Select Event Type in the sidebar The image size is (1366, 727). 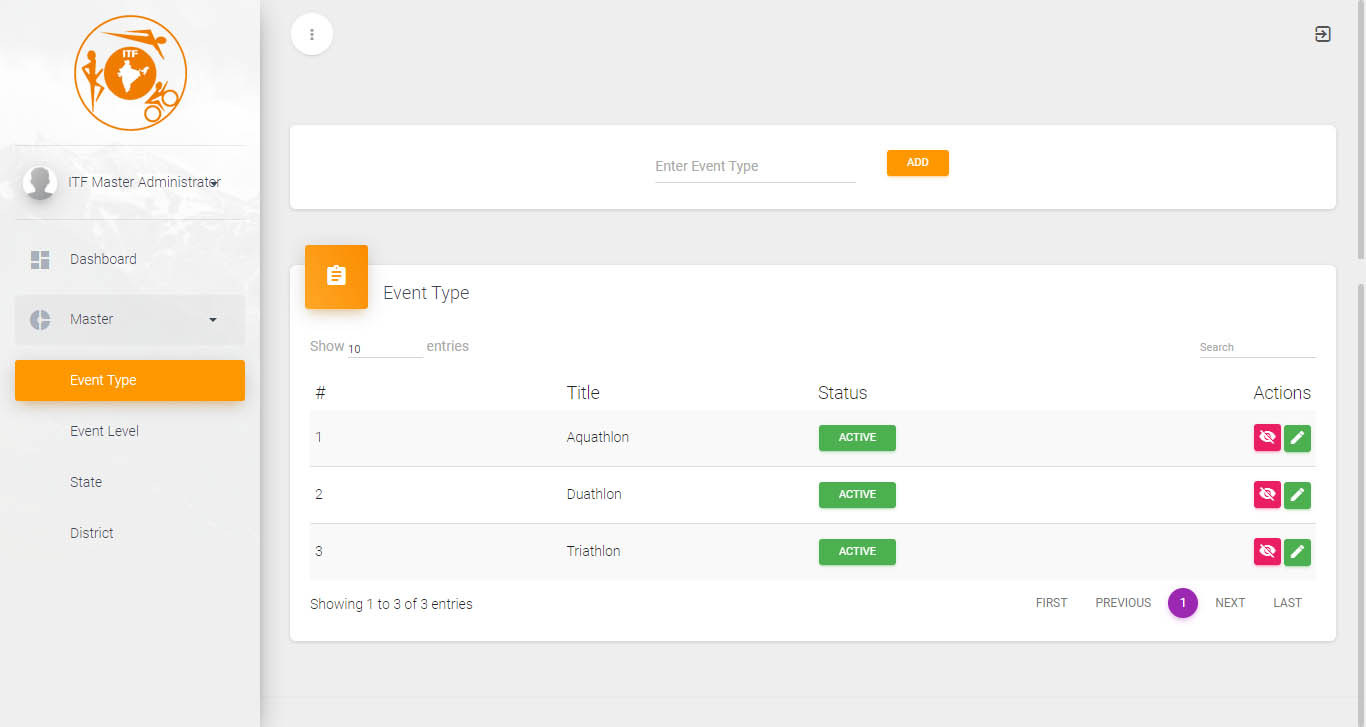[130, 380]
